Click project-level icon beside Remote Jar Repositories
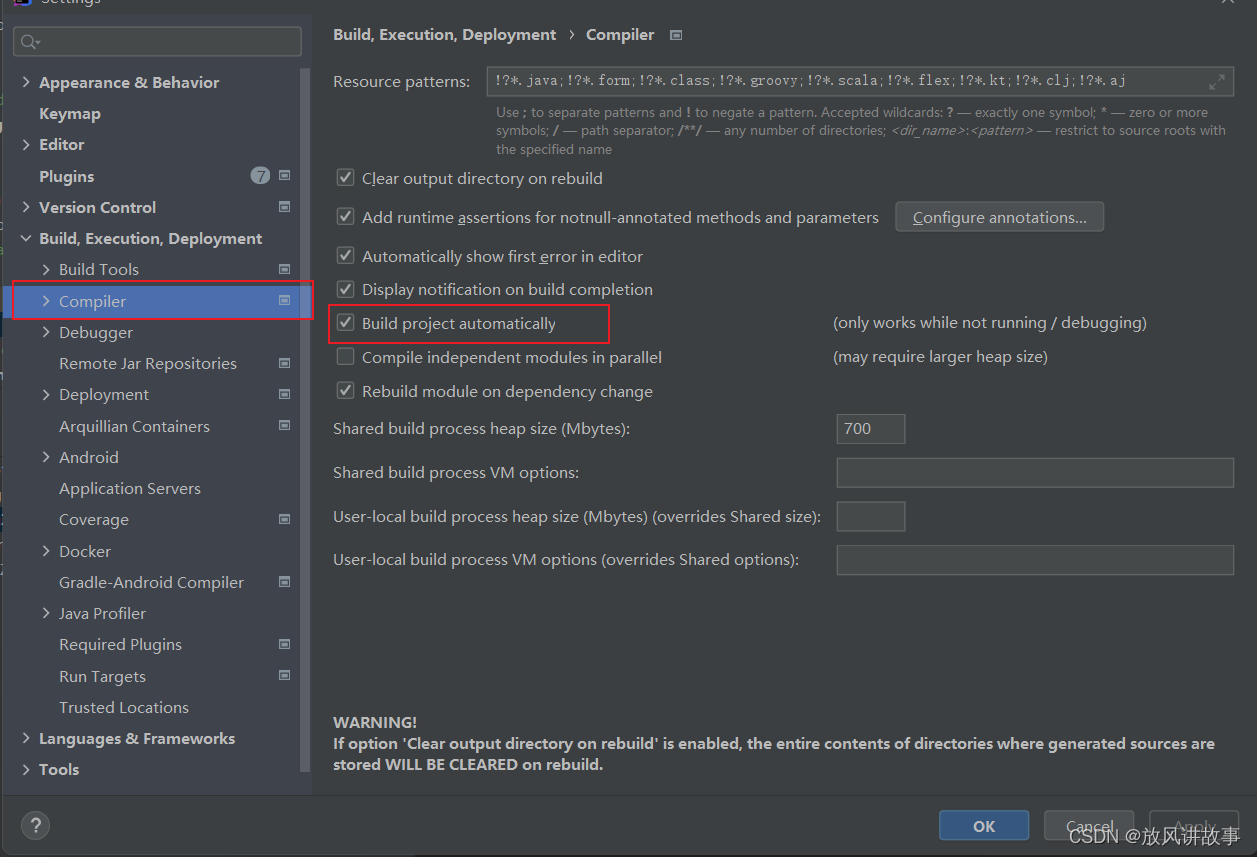This screenshot has width=1257, height=857. tap(285, 363)
